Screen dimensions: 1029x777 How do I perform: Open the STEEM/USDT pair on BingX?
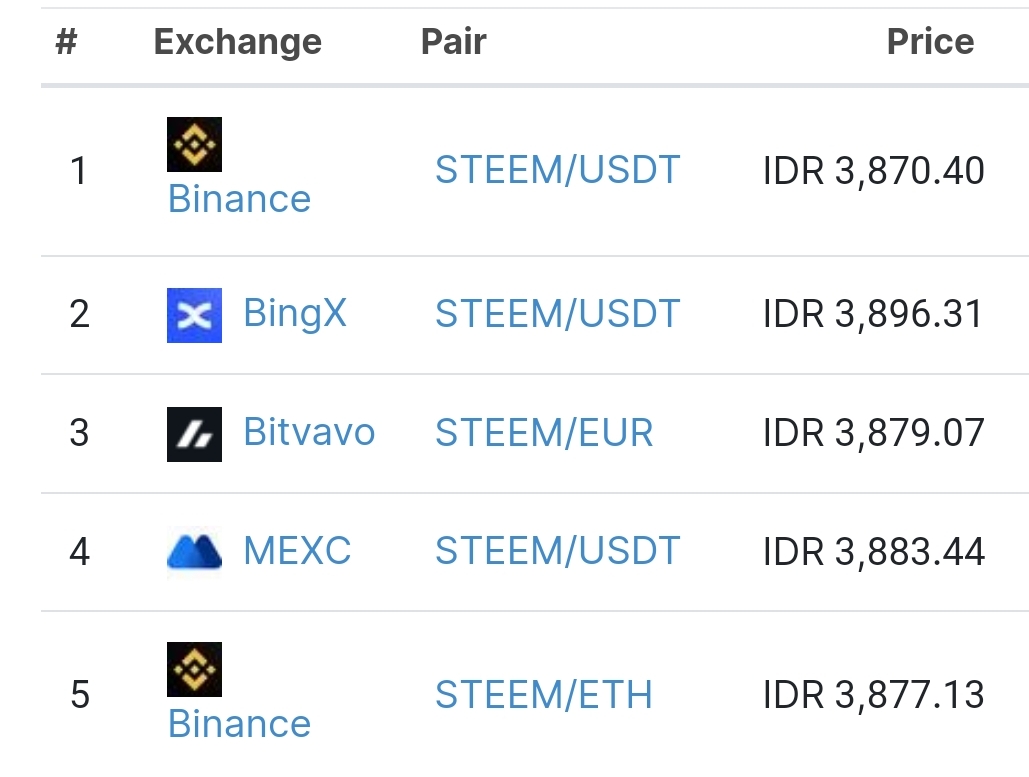[557, 314]
